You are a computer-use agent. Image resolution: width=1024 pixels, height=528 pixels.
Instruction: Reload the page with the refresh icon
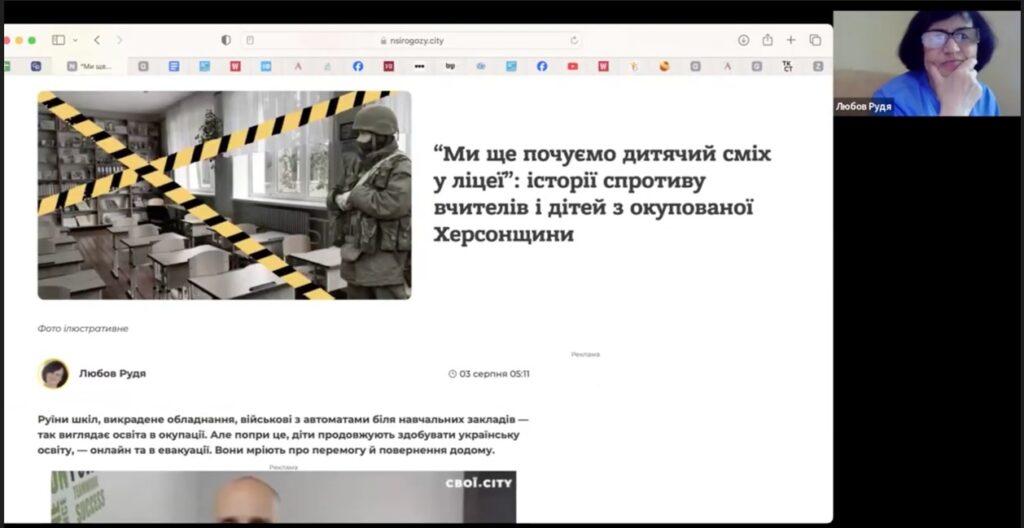pyautogui.click(x=574, y=40)
